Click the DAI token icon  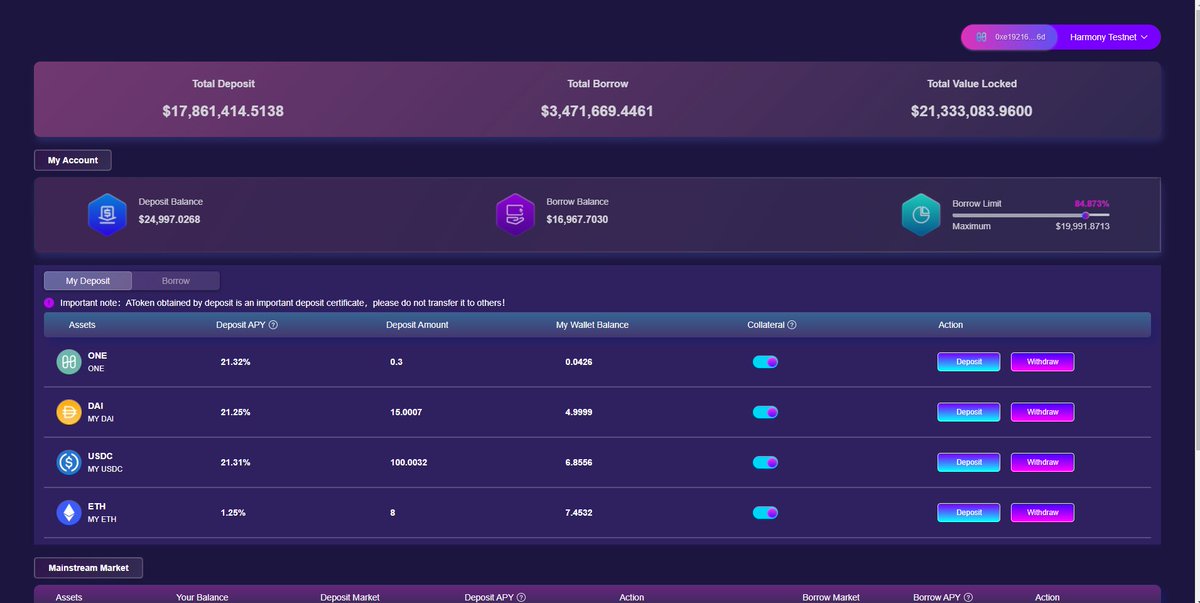coord(69,412)
